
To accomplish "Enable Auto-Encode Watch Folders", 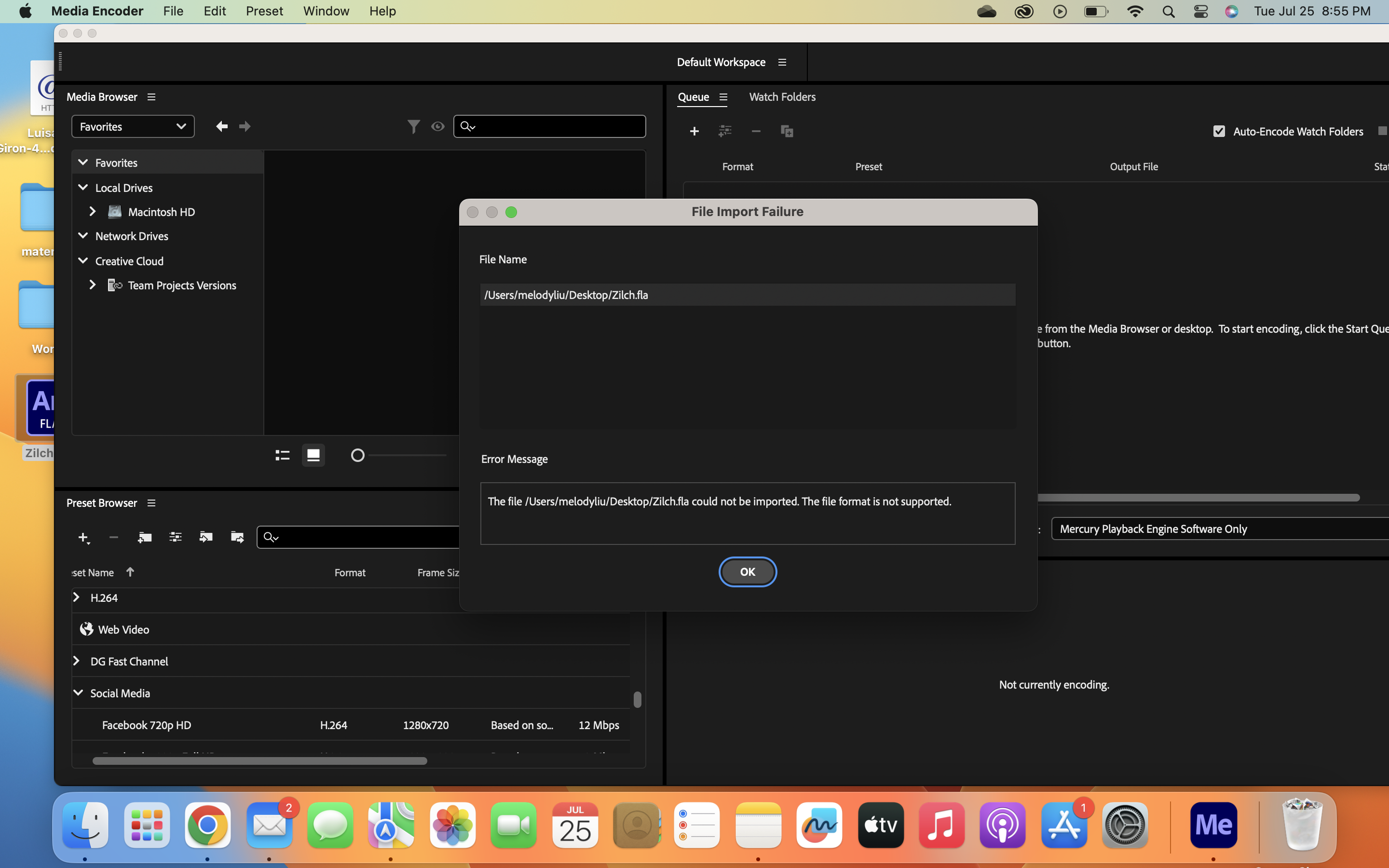I will pyautogui.click(x=1219, y=131).
